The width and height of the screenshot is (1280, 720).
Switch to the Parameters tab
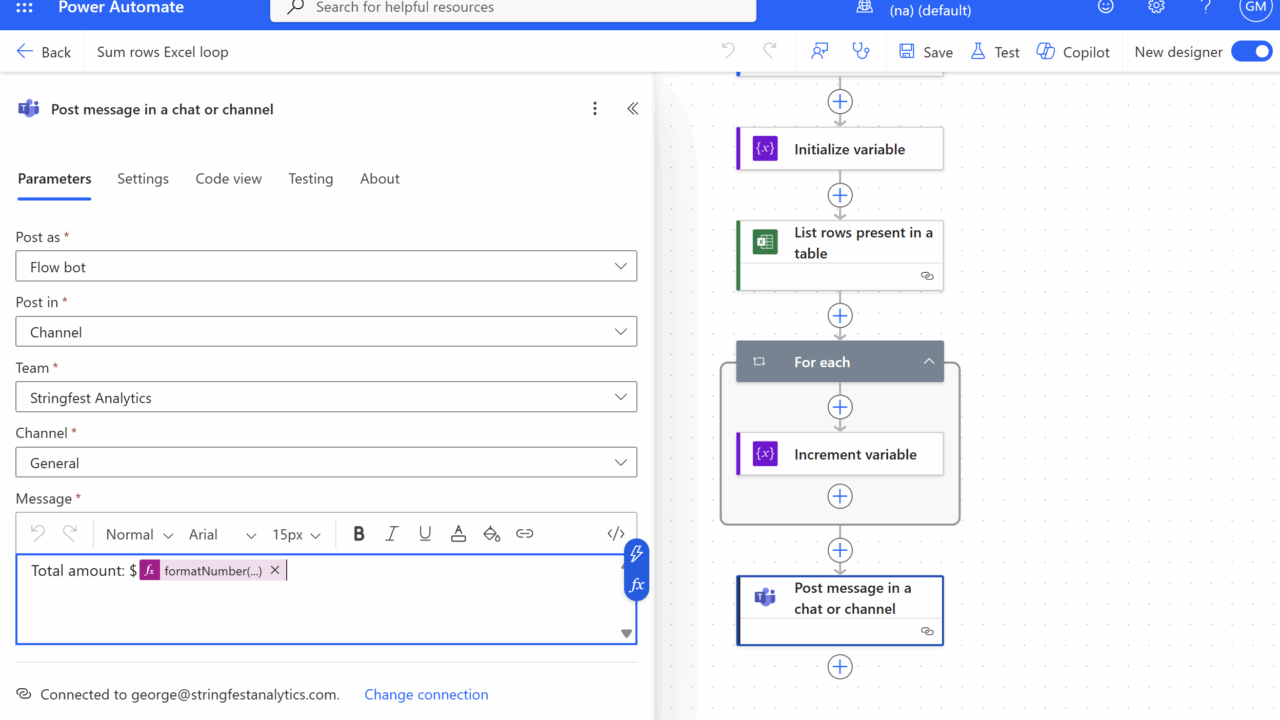point(54,179)
